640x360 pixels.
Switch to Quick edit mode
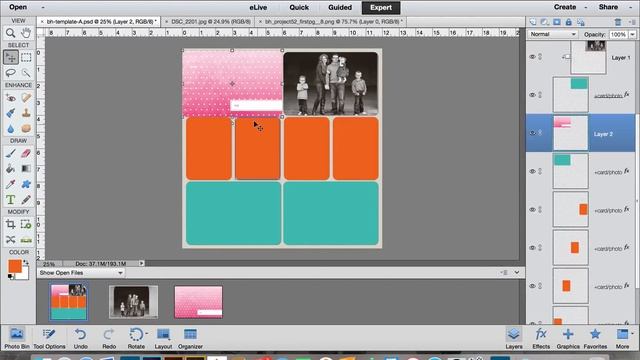[x=299, y=7]
